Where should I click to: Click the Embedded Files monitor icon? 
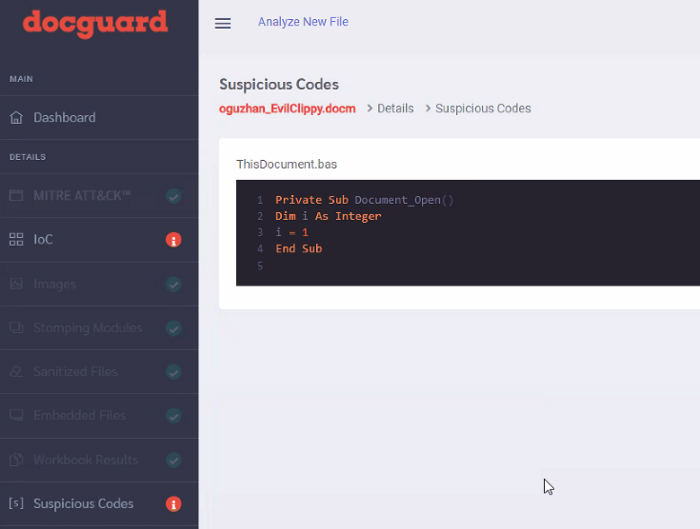pyautogui.click(x=16, y=415)
